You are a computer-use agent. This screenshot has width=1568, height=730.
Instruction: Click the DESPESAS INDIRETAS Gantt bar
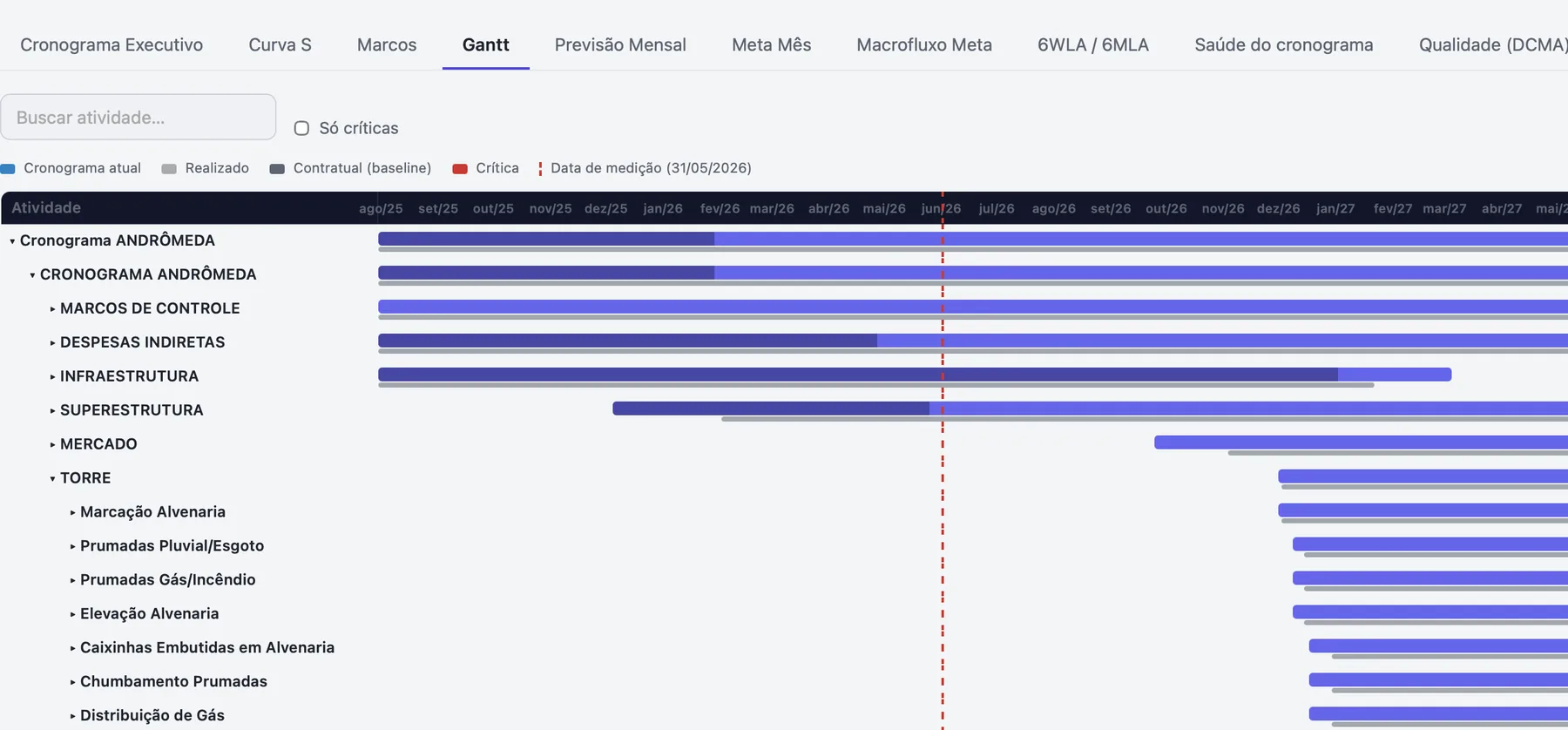[973, 341]
